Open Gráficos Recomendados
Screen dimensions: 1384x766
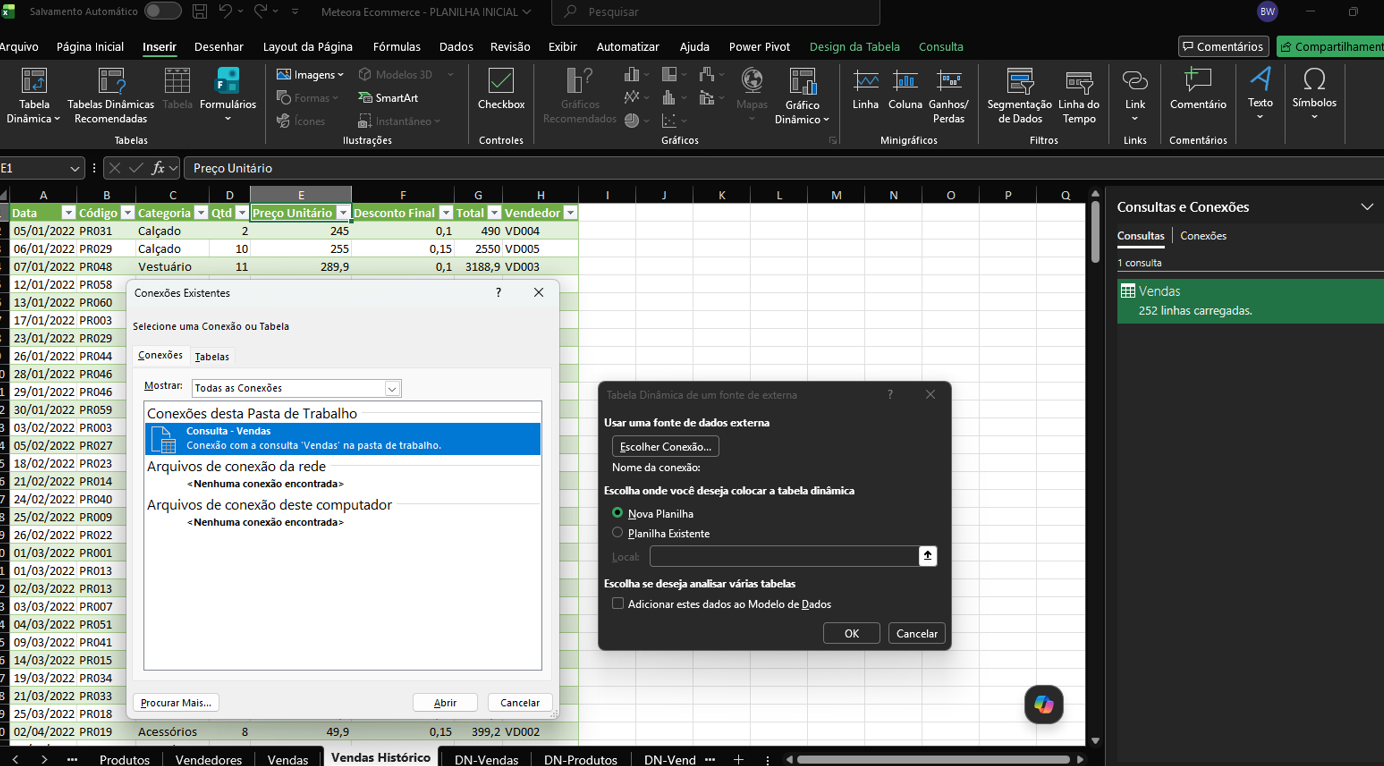click(x=580, y=96)
